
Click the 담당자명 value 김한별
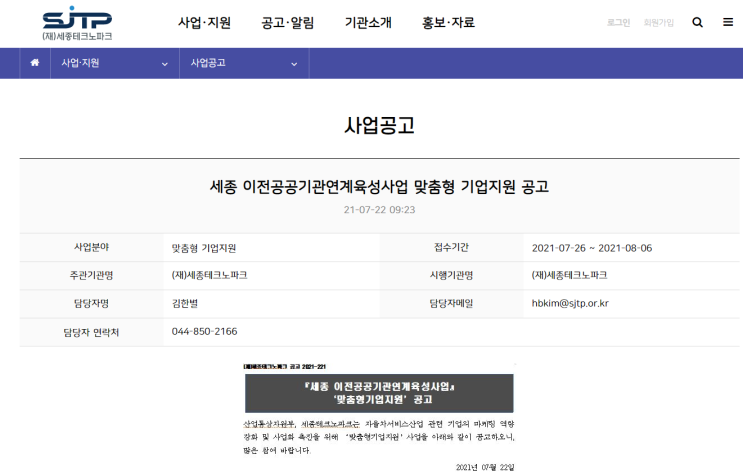pos(185,303)
